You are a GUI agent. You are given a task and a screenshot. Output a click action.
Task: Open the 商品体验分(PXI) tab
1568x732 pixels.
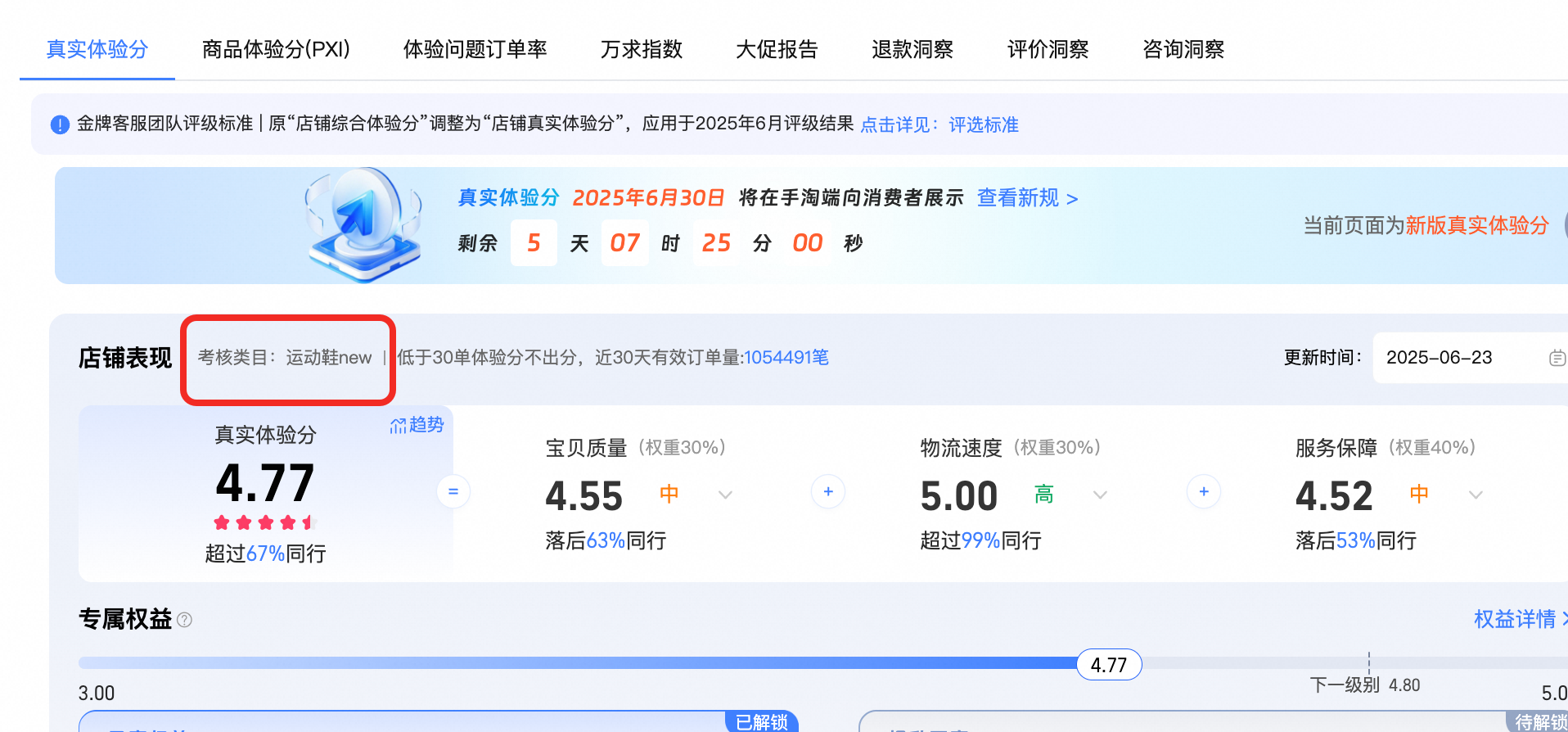click(x=276, y=49)
